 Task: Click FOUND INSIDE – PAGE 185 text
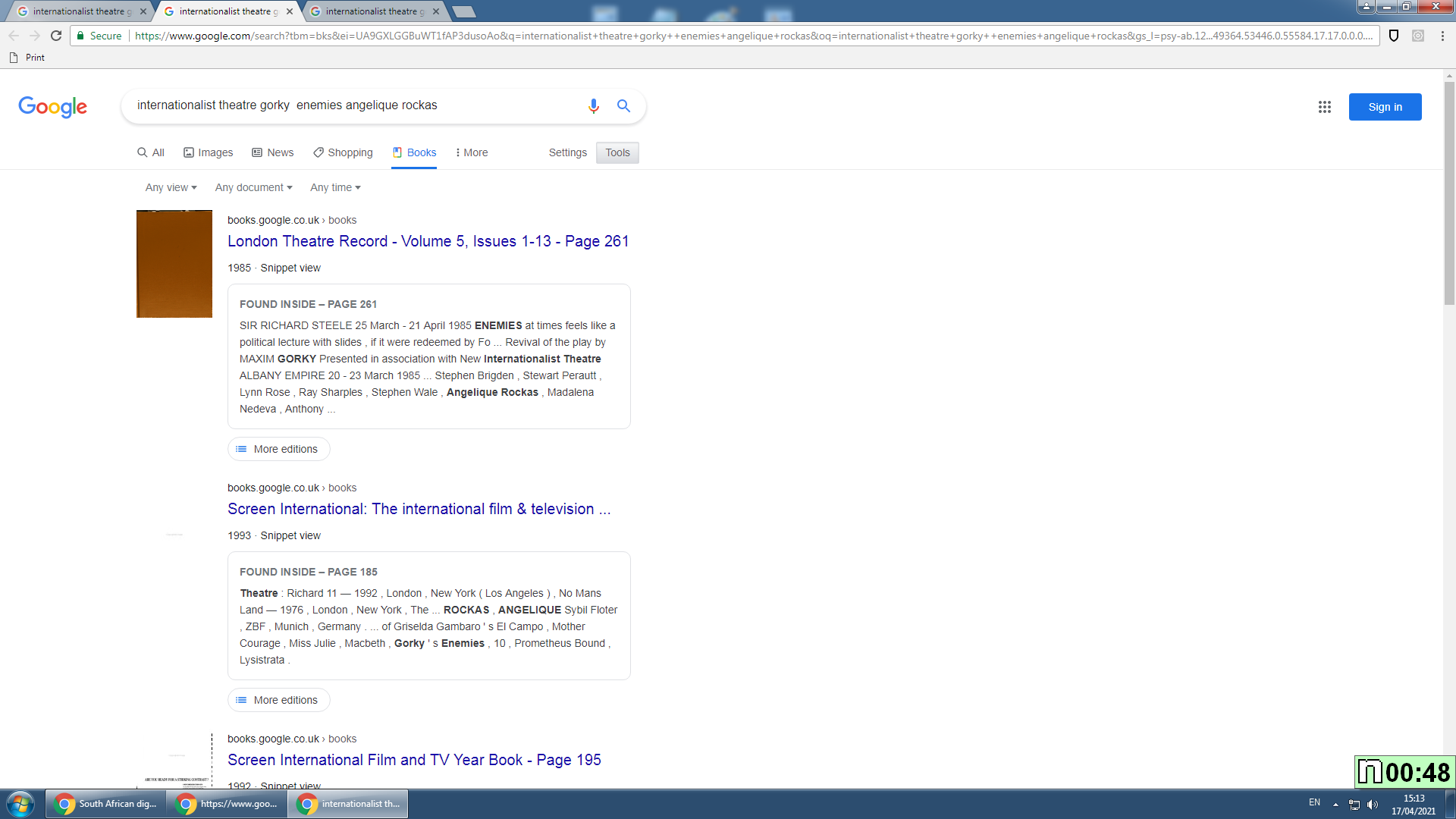[x=308, y=572]
